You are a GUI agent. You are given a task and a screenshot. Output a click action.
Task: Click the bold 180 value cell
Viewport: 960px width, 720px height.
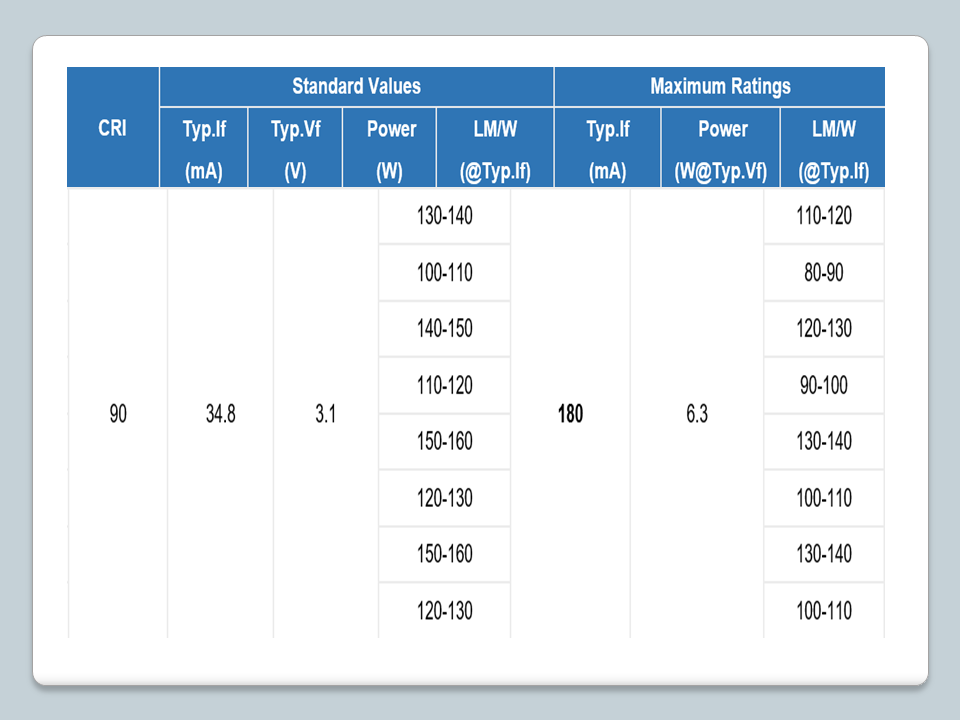[x=570, y=414]
